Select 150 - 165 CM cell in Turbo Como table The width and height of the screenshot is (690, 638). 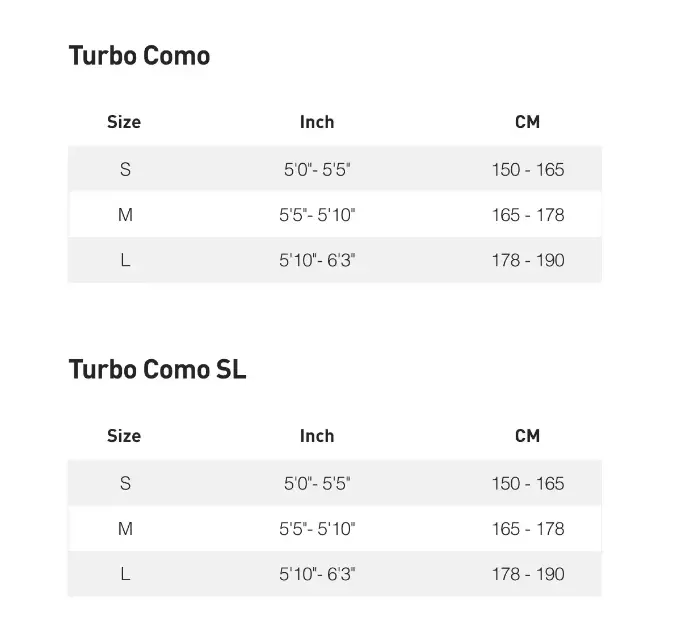(528, 169)
